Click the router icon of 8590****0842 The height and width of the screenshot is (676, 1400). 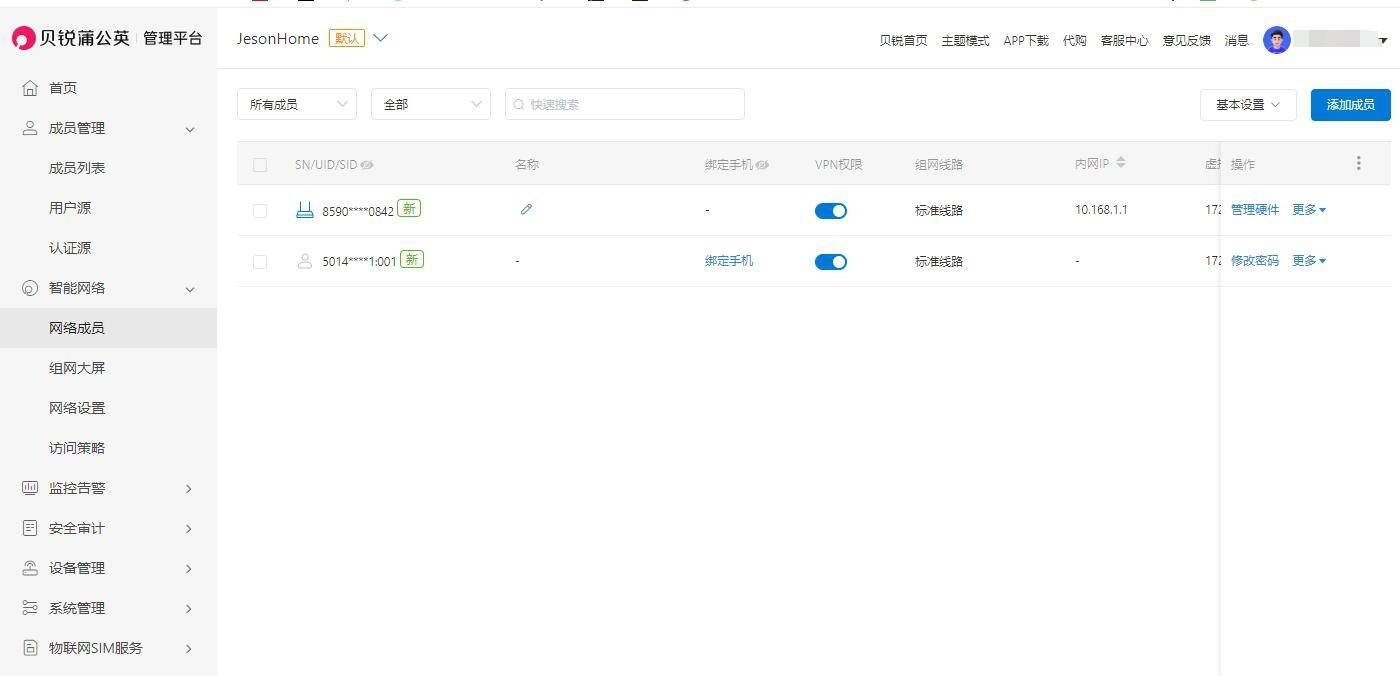[x=305, y=210]
